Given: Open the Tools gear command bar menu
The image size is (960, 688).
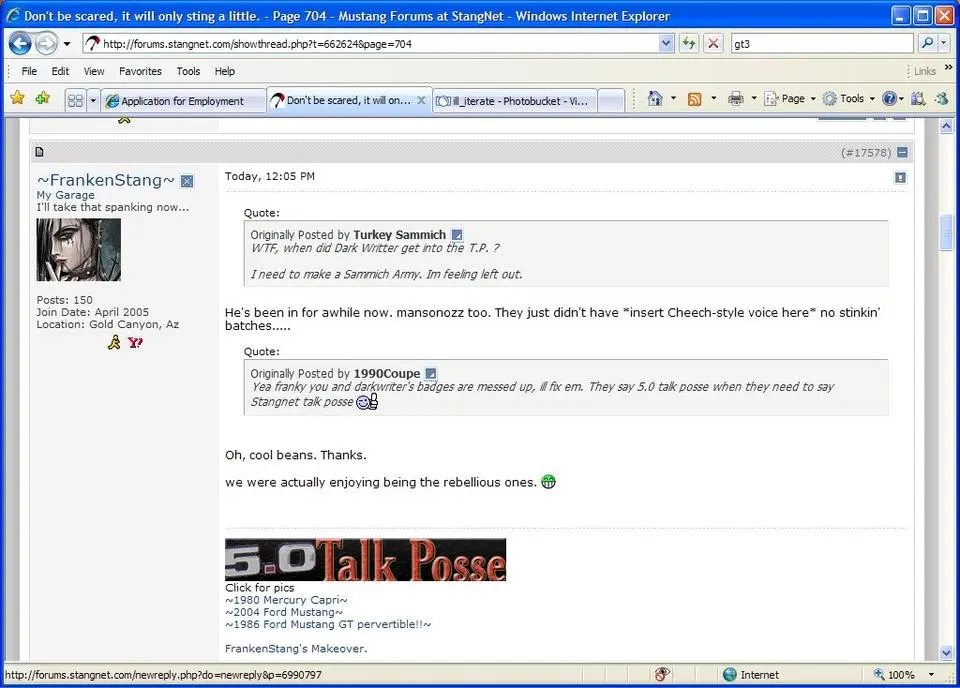Looking at the screenshot, I should pos(849,99).
